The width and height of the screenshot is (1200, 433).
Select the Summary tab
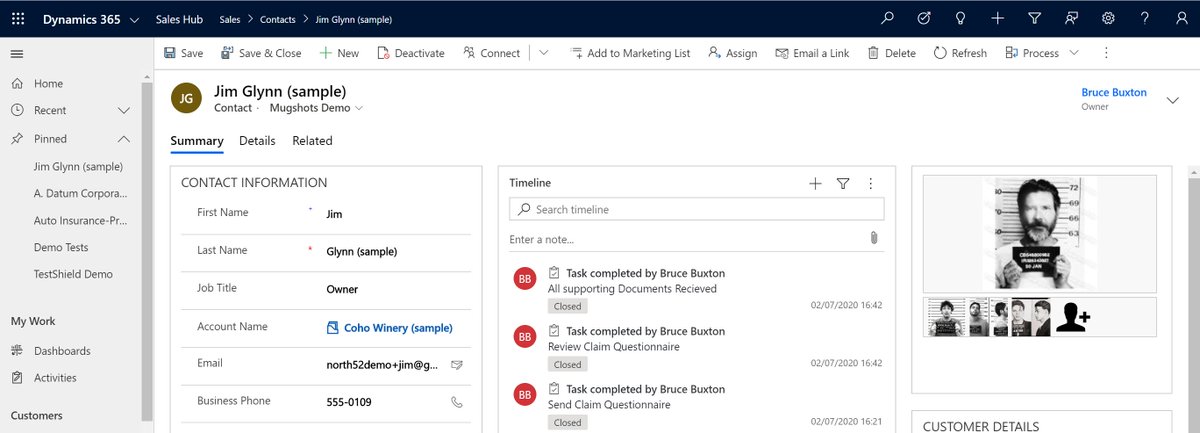coord(197,141)
